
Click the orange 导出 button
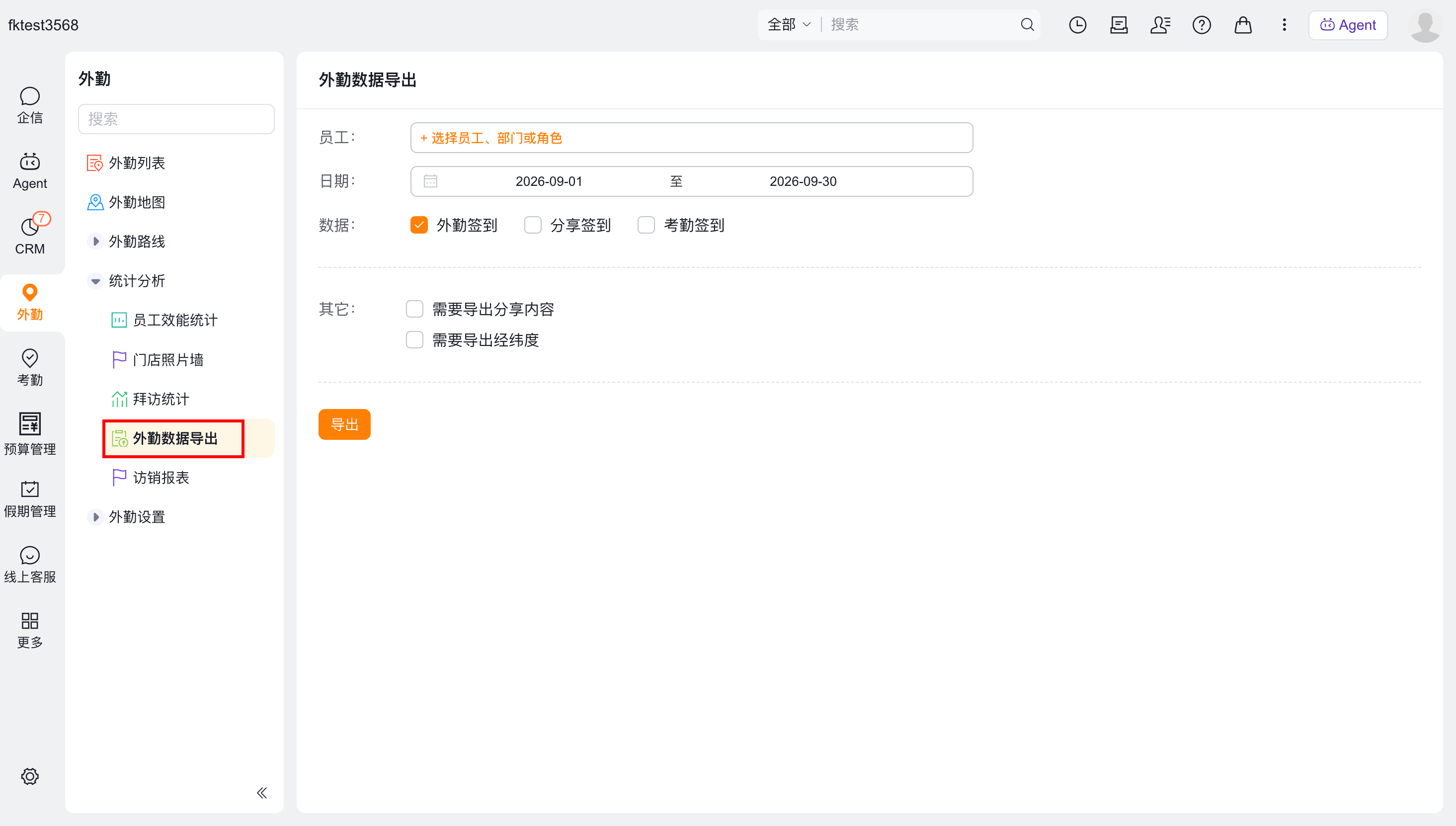coord(344,424)
